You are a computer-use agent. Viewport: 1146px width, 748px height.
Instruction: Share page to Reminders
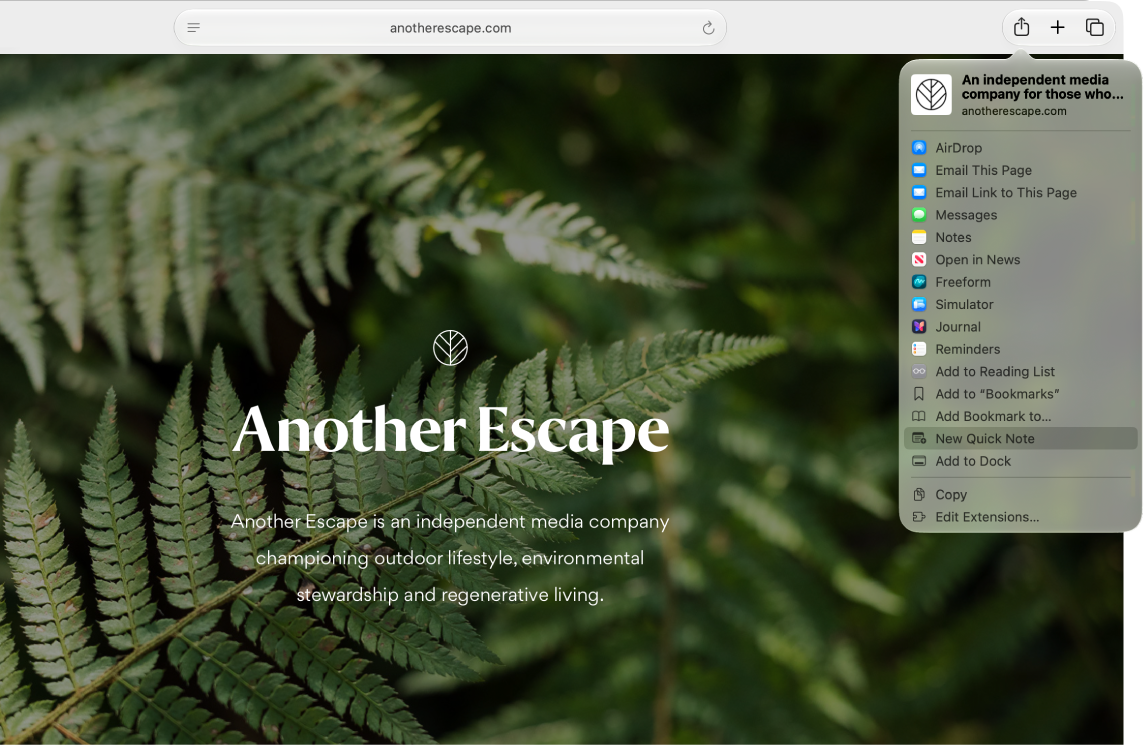1023,350
